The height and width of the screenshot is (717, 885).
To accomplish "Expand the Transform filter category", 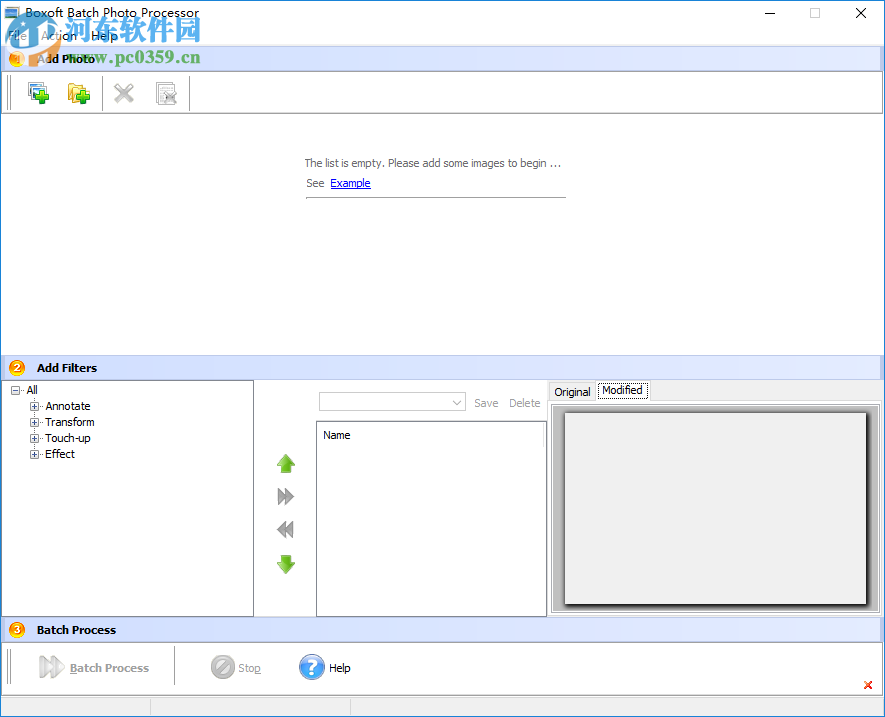I will click(x=33, y=422).
